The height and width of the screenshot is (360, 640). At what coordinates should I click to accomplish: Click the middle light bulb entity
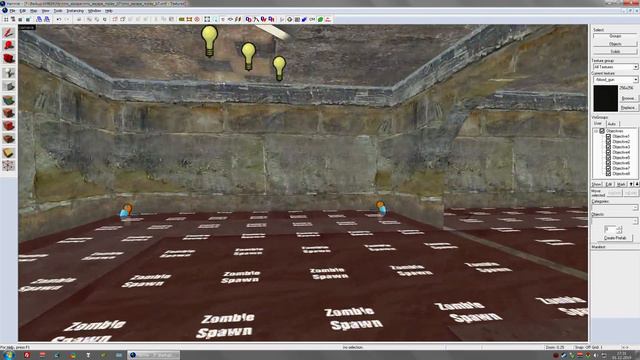pos(248,56)
